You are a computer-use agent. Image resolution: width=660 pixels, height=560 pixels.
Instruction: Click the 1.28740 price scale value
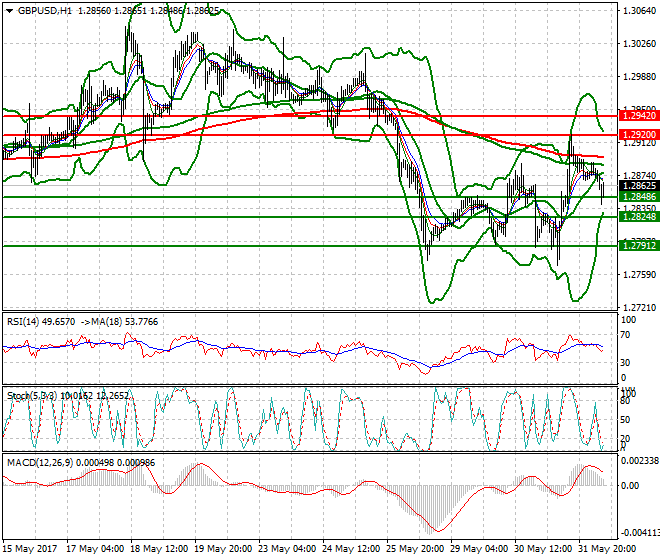click(639, 176)
